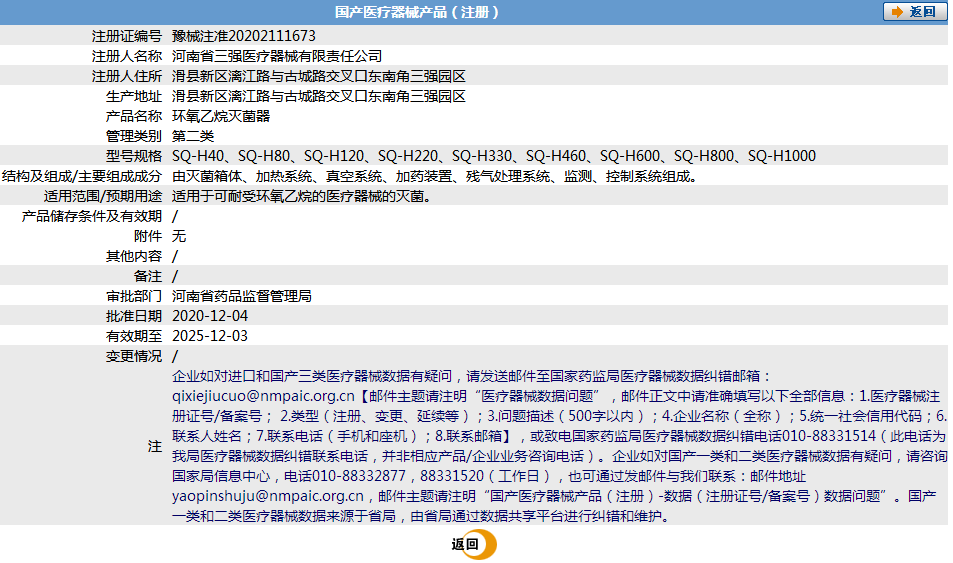Viewport: 953px width, 563px height.
Task: Click the 返回 button at top right
Action: 914,12
